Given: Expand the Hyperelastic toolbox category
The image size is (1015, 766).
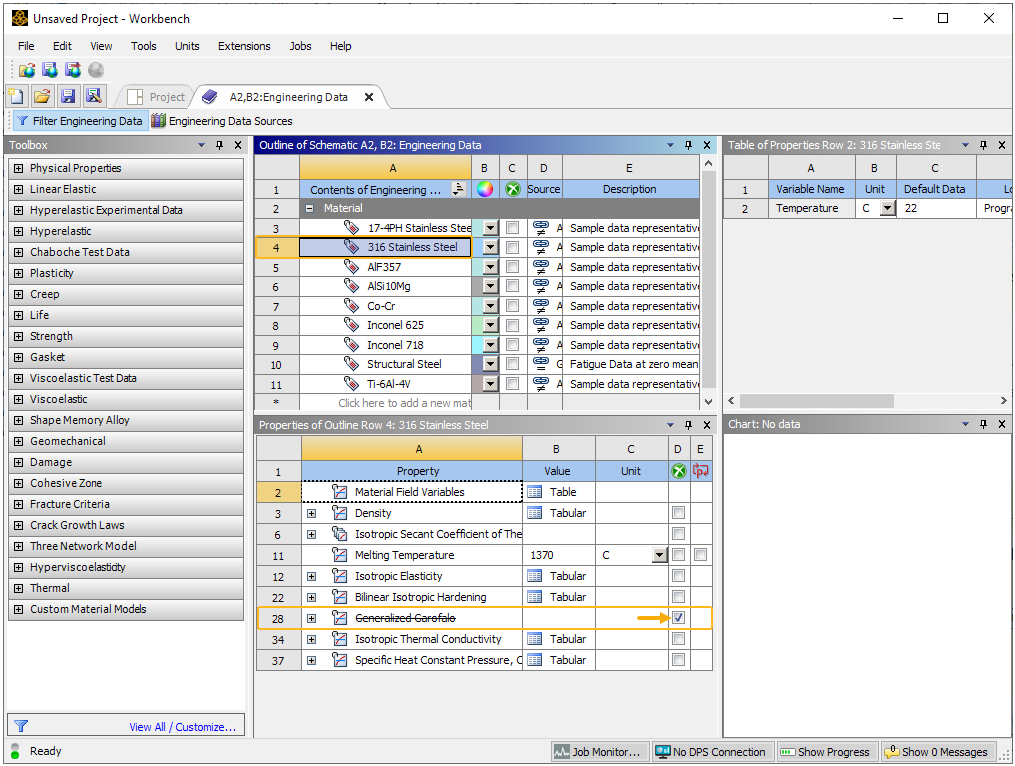Looking at the screenshot, I should click(18, 231).
